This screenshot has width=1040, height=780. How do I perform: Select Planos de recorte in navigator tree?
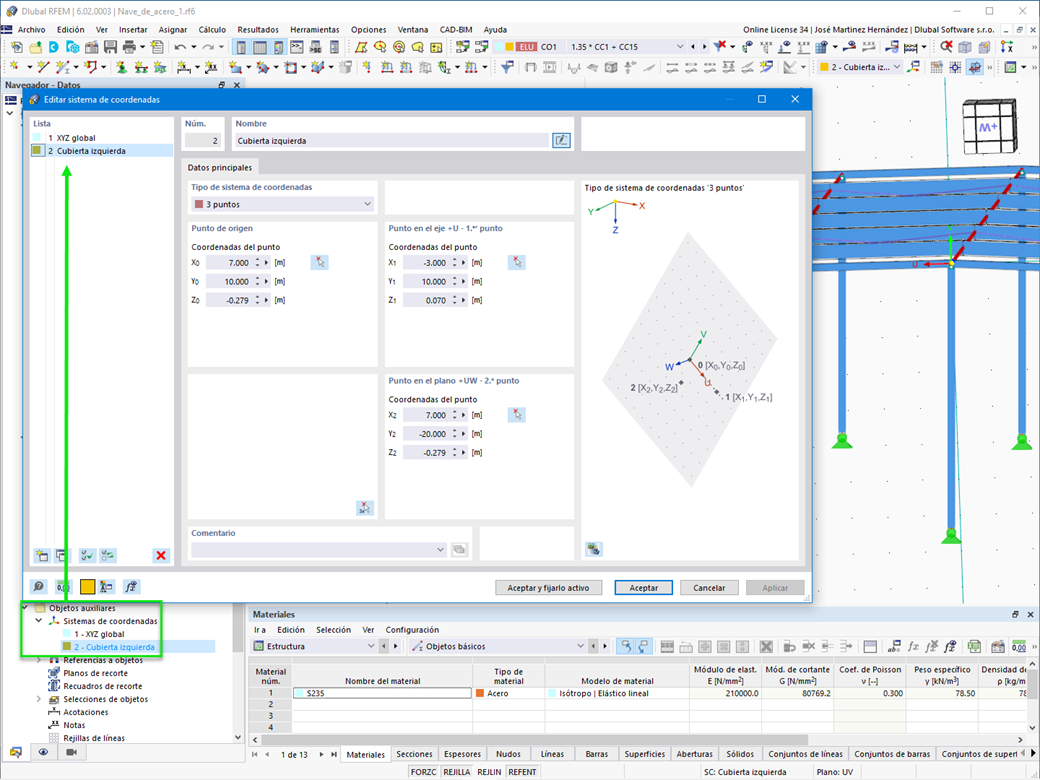[x=96, y=673]
